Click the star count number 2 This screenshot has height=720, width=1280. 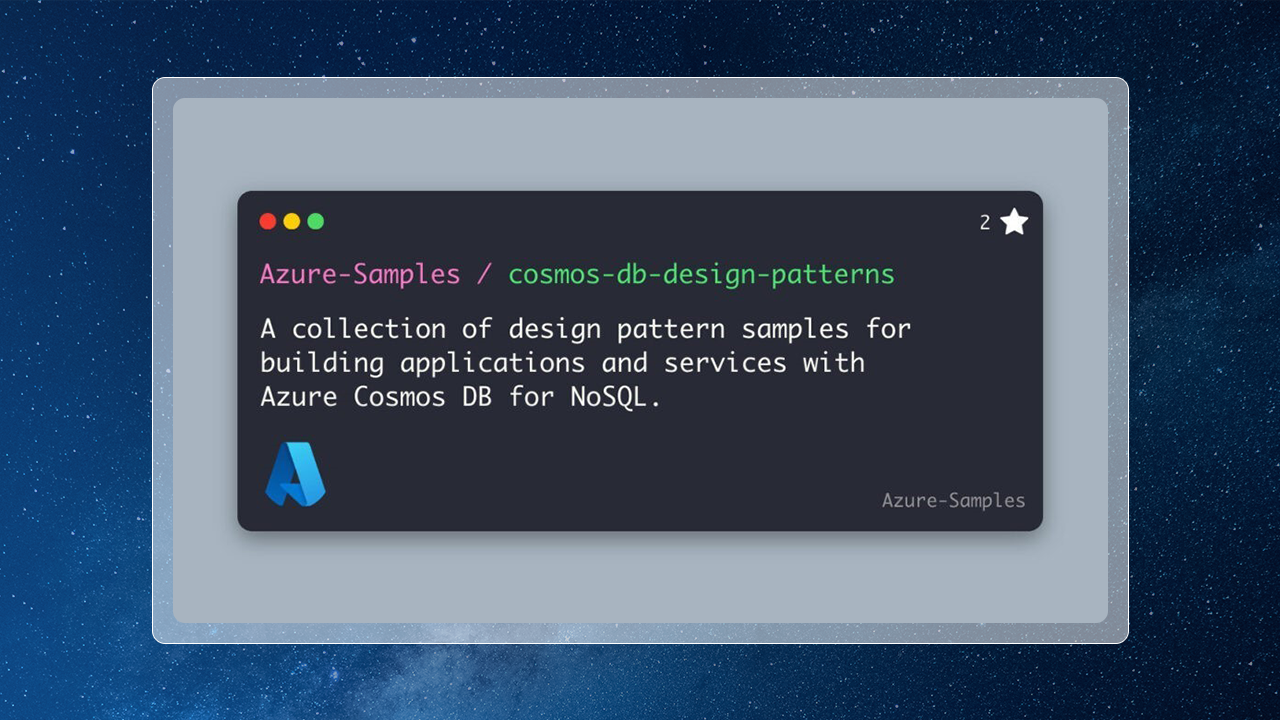pos(985,223)
